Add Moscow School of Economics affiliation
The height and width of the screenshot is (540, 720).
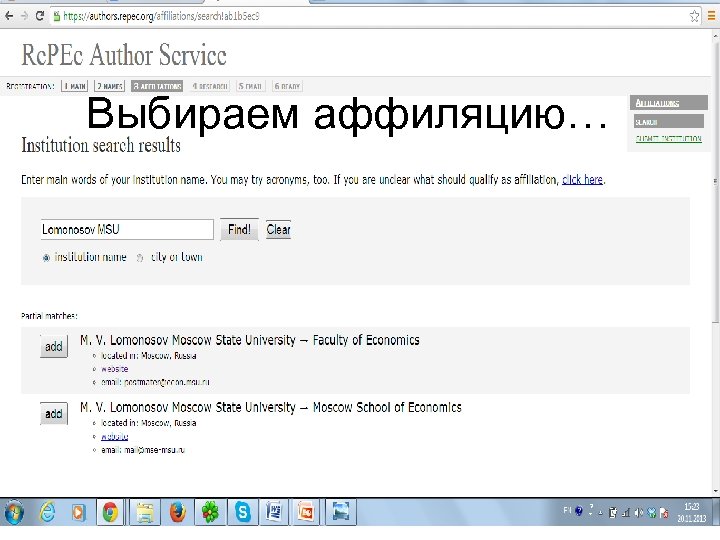pyautogui.click(x=54, y=414)
